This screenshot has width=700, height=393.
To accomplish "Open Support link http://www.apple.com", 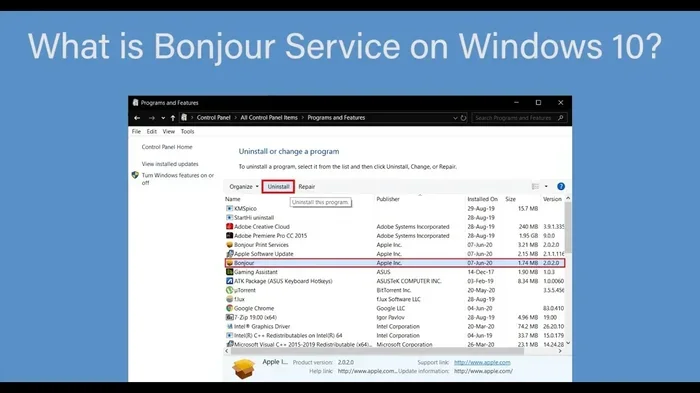I will (x=482, y=362).
